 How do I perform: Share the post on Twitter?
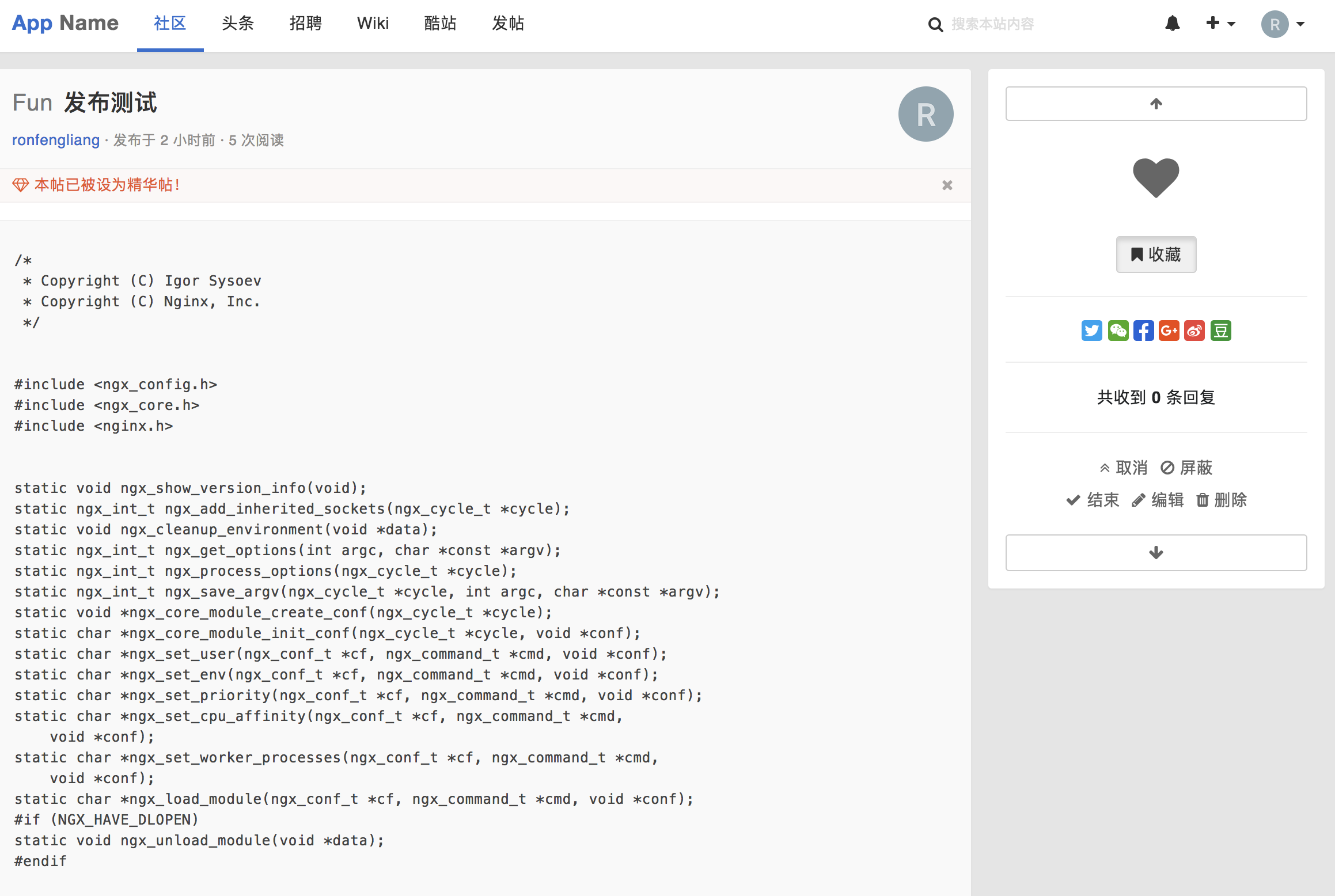[1091, 331]
